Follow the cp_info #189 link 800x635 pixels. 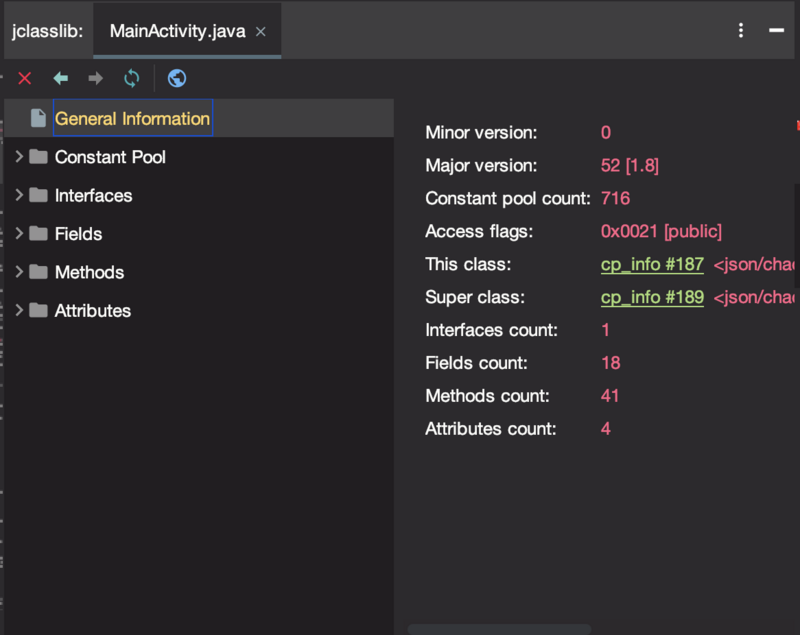point(652,297)
